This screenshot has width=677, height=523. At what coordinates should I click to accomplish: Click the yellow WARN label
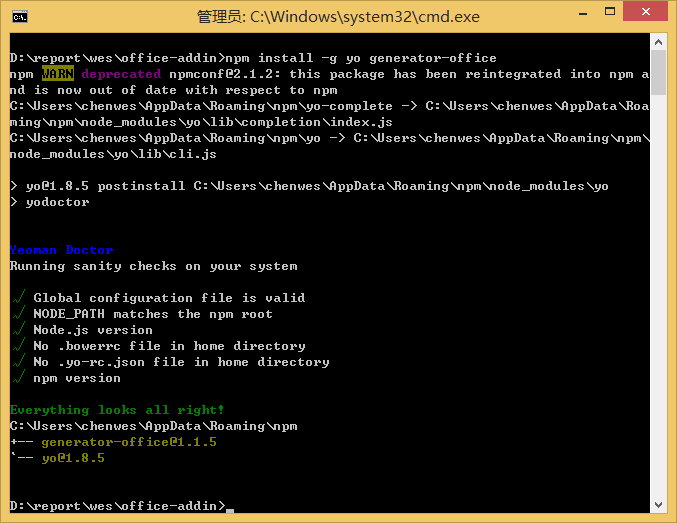click(x=57, y=74)
